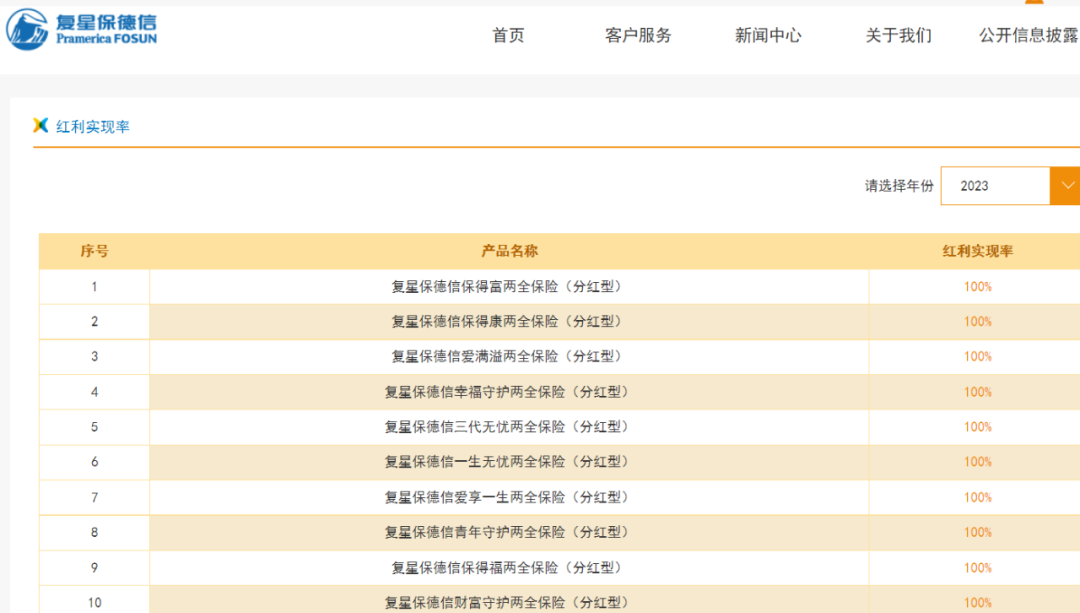Click 100% value for 保得福 row
The height and width of the screenshot is (613, 1080).
click(977, 568)
